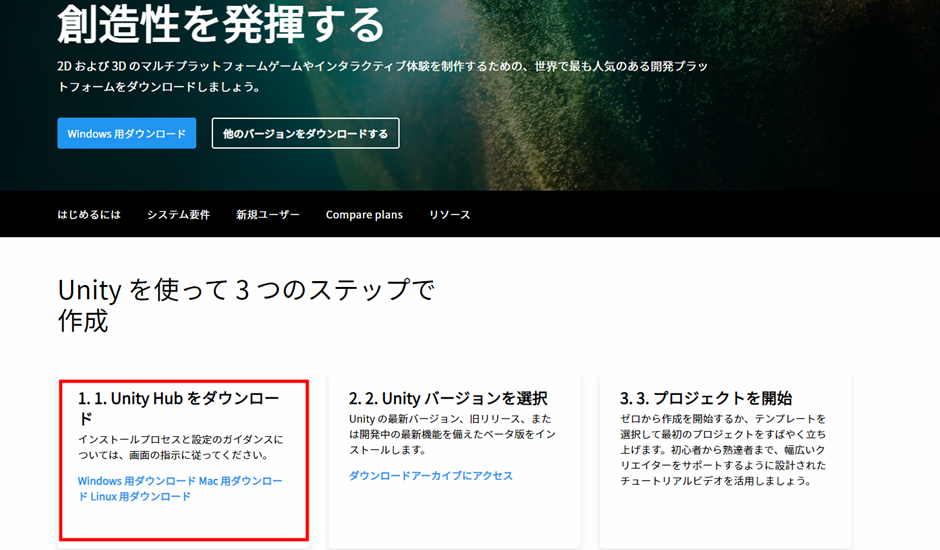Click the description text in プロジェクトを開始 card
Screen dimensions: 940x550
(x=722, y=449)
